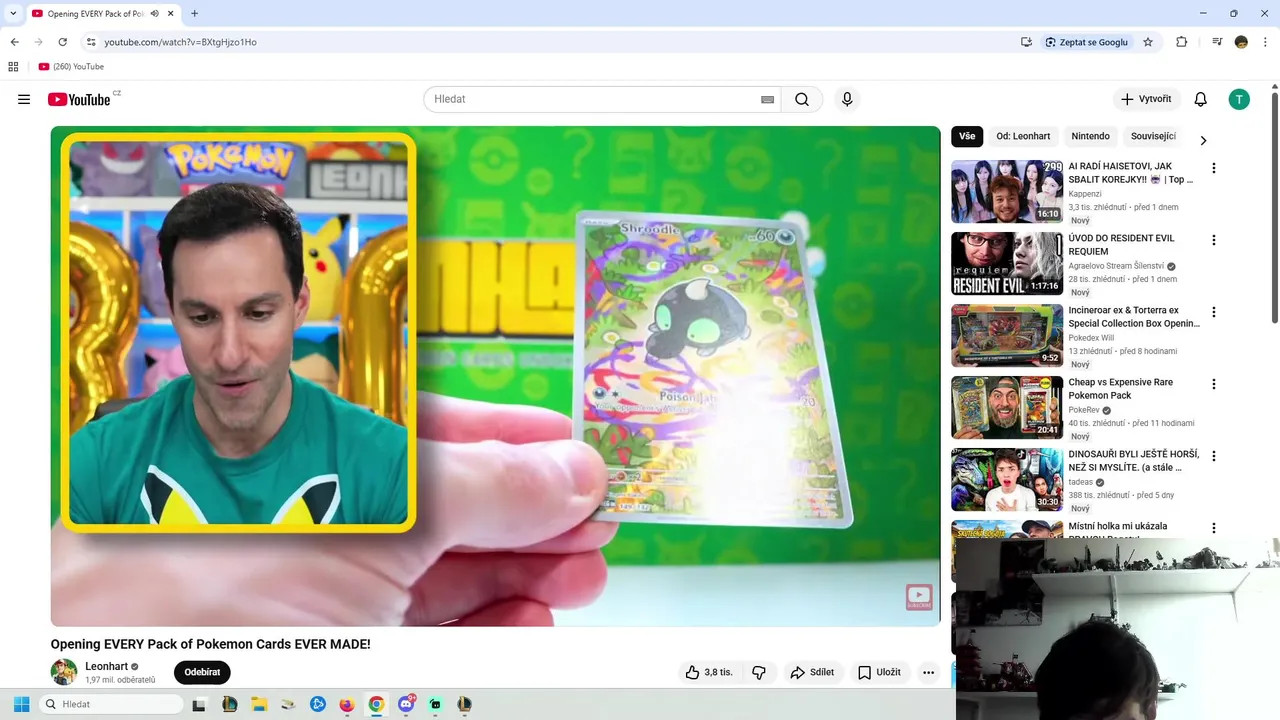Bookmark this page with the star icon
The width and height of the screenshot is (1280, 720).
(1148, 42)
